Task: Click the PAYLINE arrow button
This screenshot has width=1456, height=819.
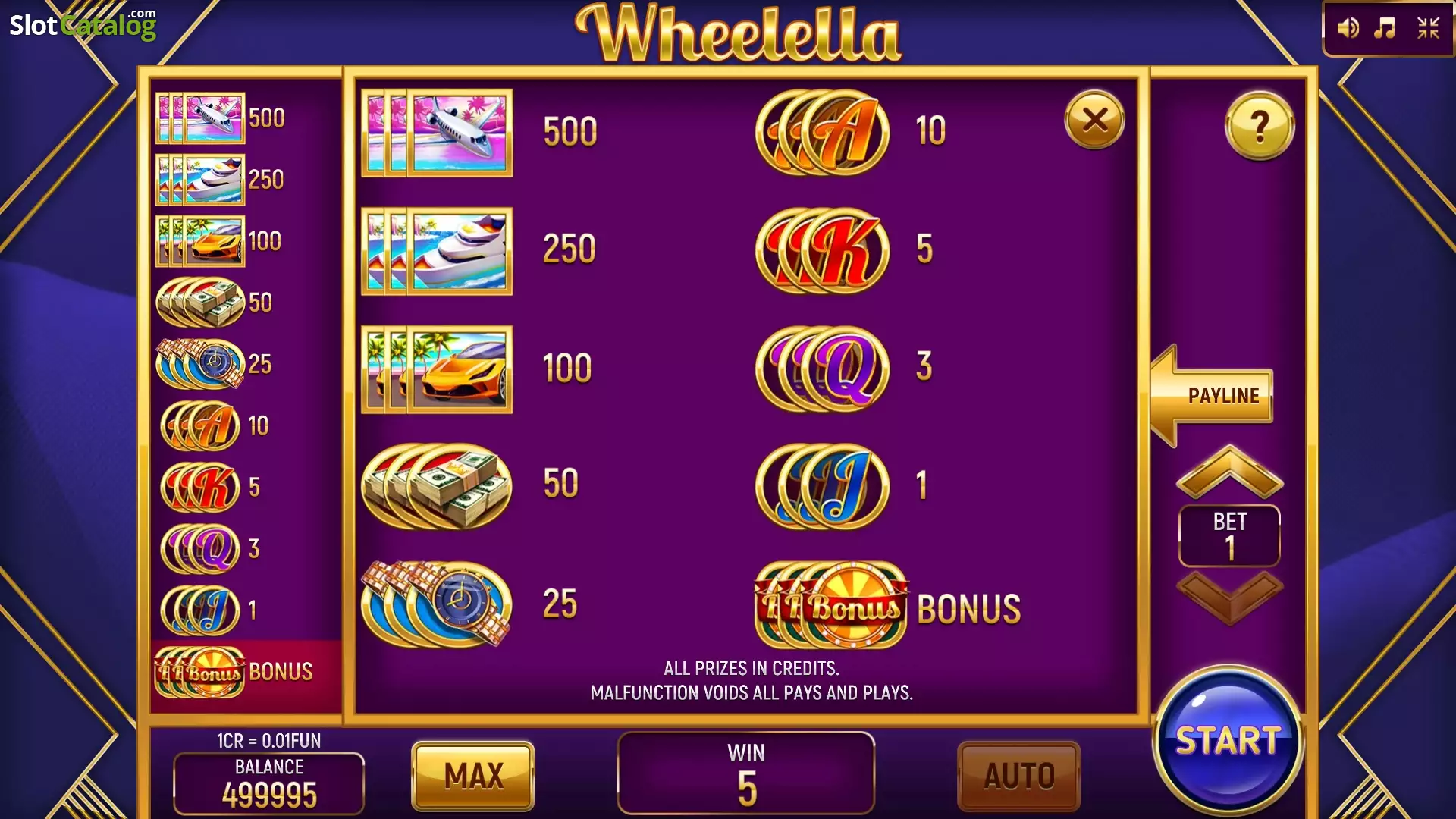Action: pos(1212,395)
